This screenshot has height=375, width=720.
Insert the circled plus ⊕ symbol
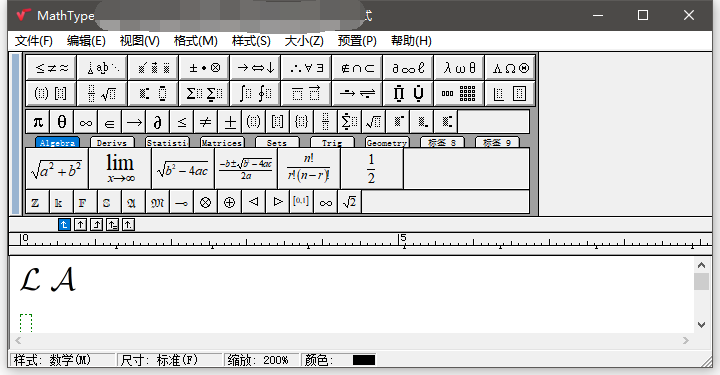229,202
